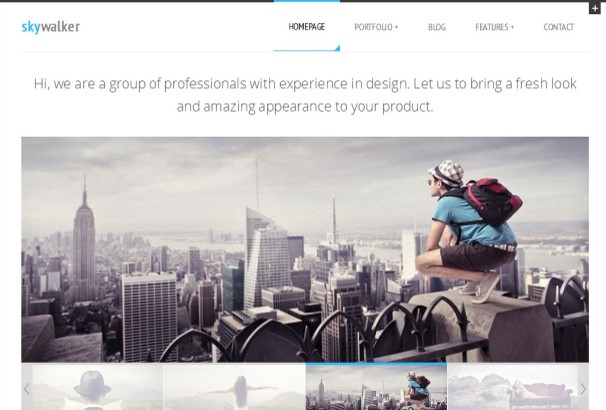Viewport: 606px width, 410px height.
Task: Click the plus sign beside Portfolio
Action: pos(396,27)
